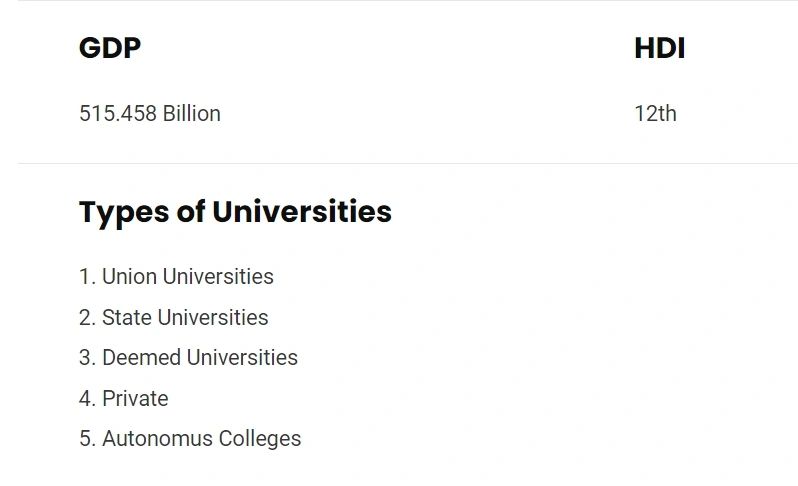Select the "Union Universities" list item
798x486 pixels.
pyautogui.click(x=187, y=277)
